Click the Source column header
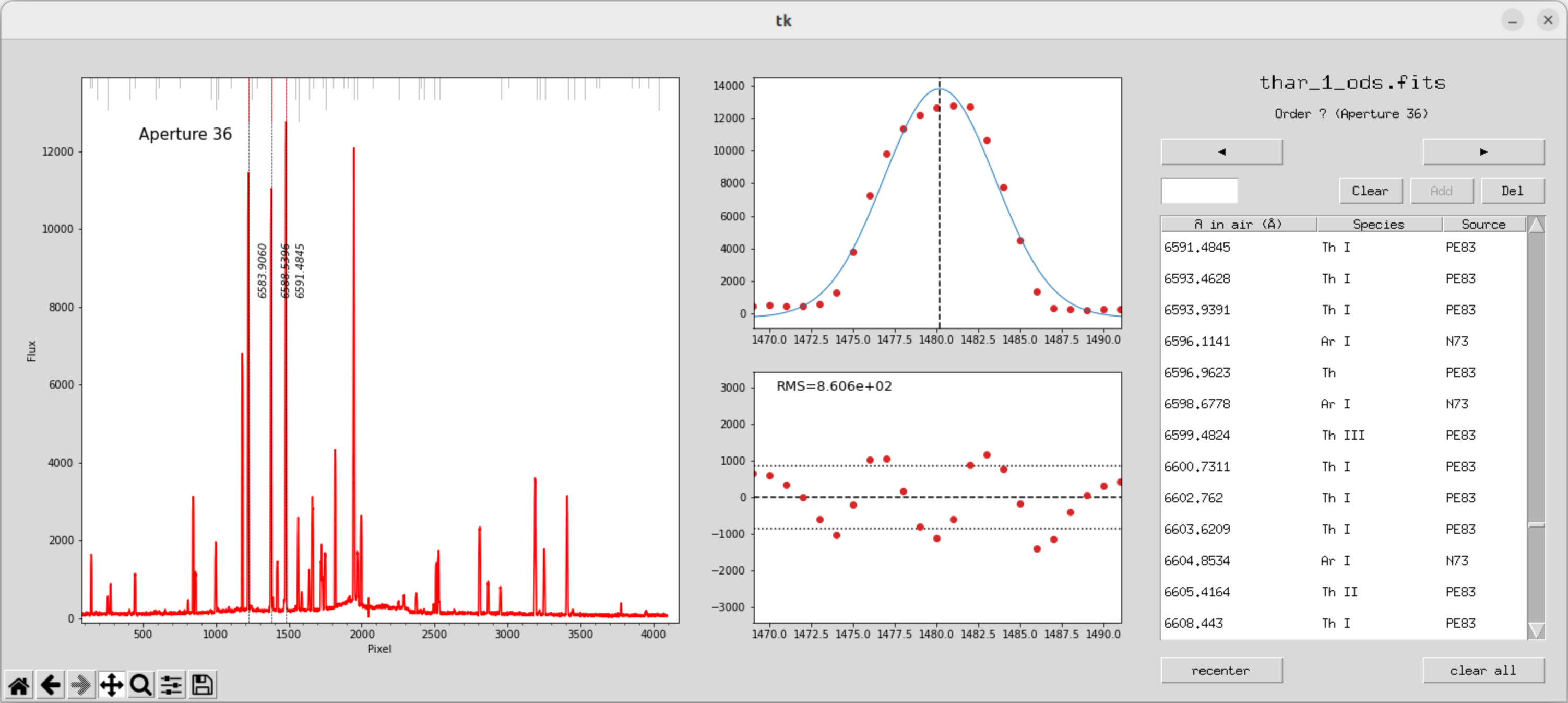1568x703 pixels. click(1483, 224)
